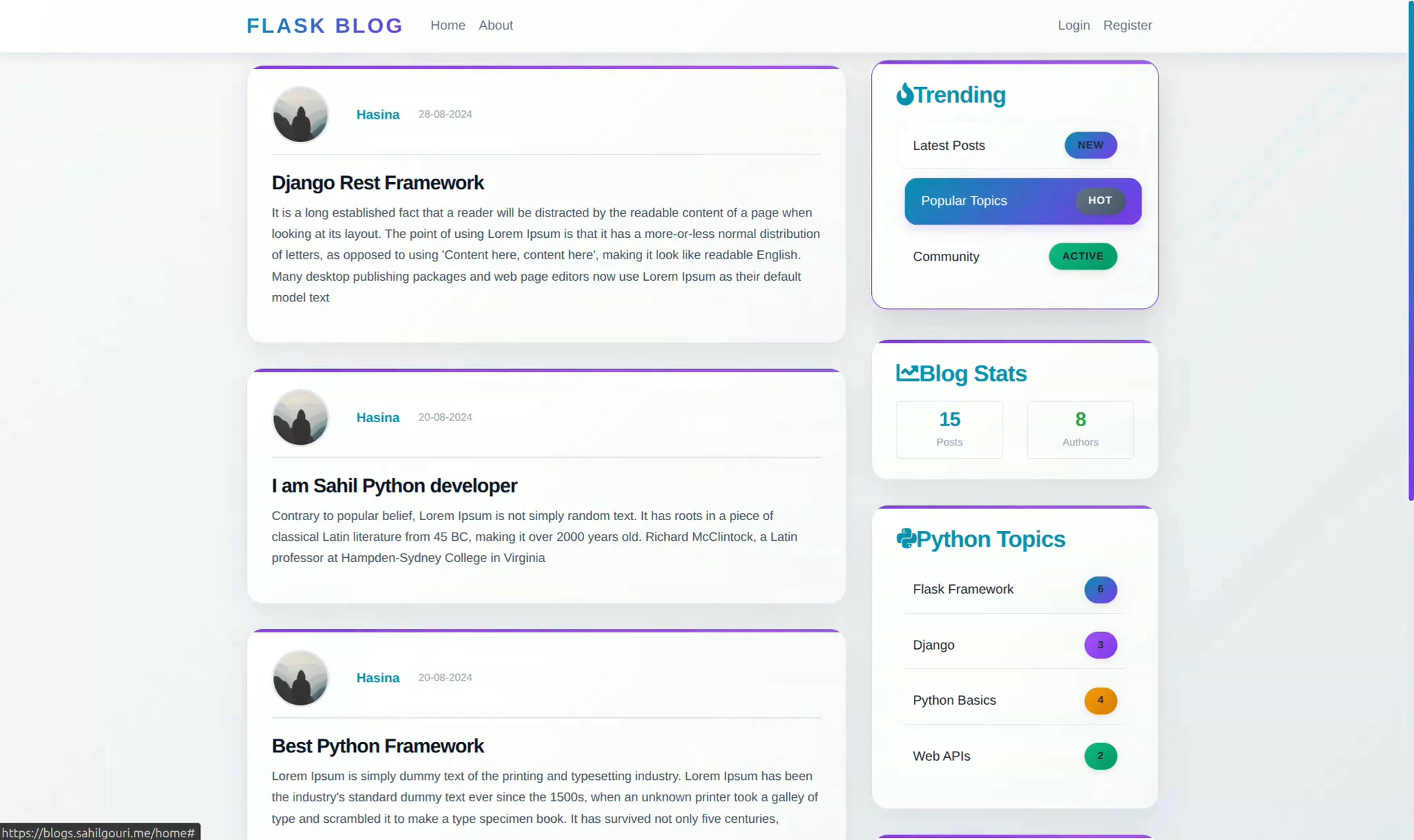Viewport: 1414px width, 840px height.
Task: Click the HOT badge on Popular Topics
Action: tap(1099, 201)
